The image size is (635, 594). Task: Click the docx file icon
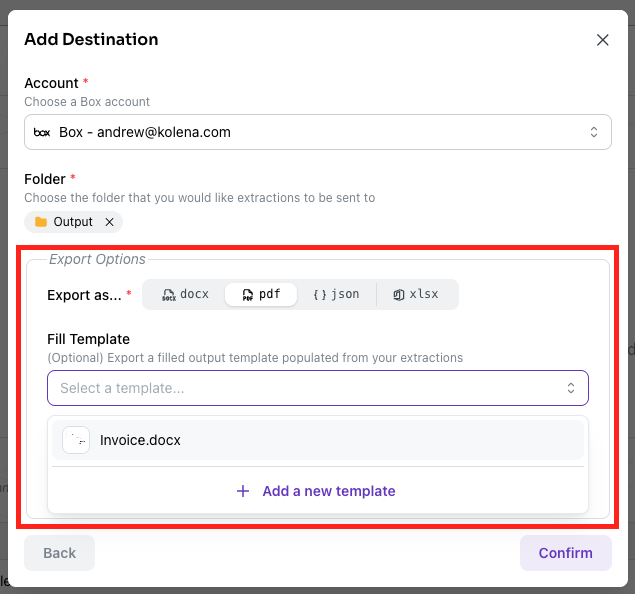coord(169,294)
